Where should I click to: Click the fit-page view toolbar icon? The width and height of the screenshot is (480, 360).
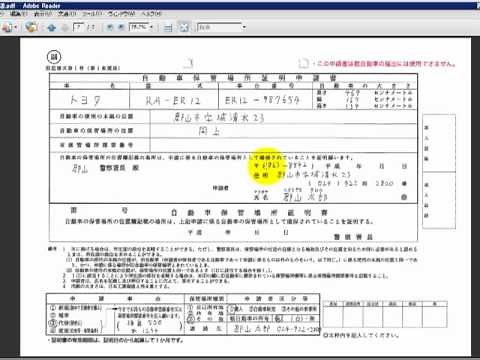(x=184, y=27)
